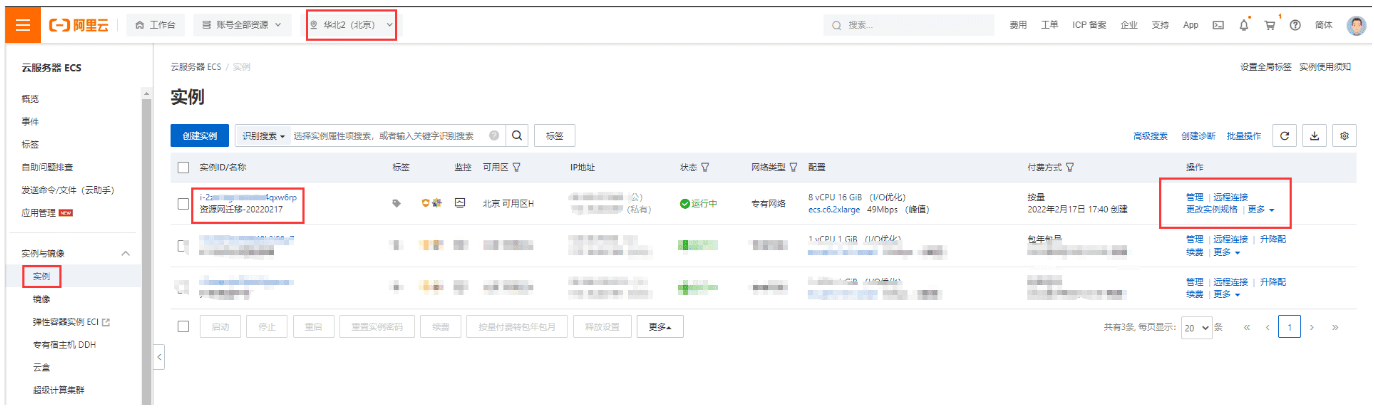Tick the bottom bulk-action select-all checkbox

click(183, 327)
